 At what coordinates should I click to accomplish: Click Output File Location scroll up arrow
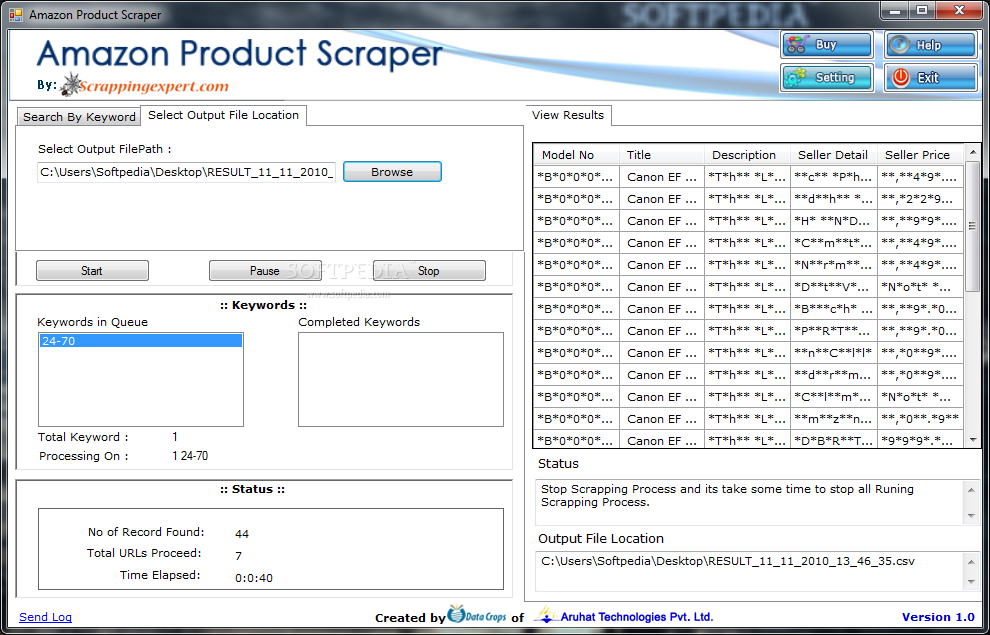coord(971,561)
